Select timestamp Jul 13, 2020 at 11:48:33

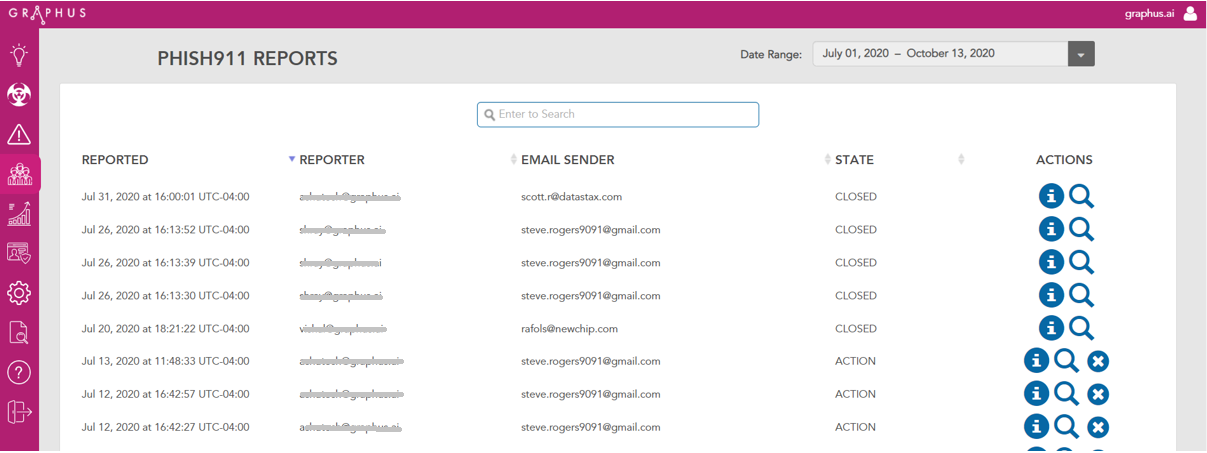[166, 362]
